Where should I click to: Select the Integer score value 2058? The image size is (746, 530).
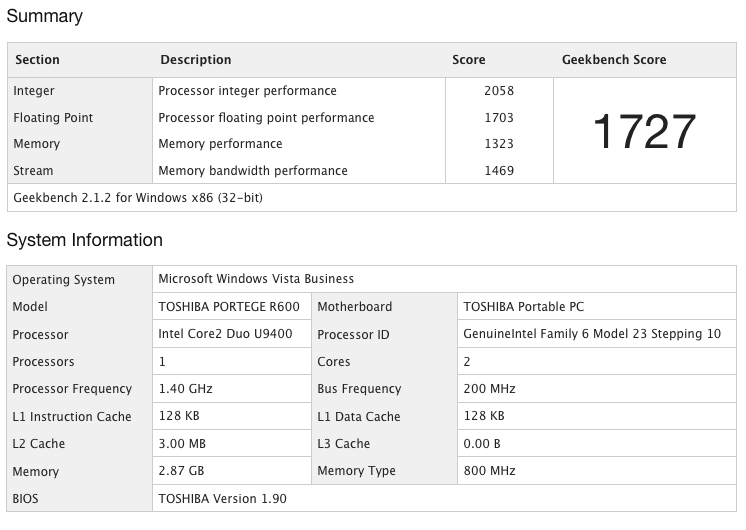[499, 90]
